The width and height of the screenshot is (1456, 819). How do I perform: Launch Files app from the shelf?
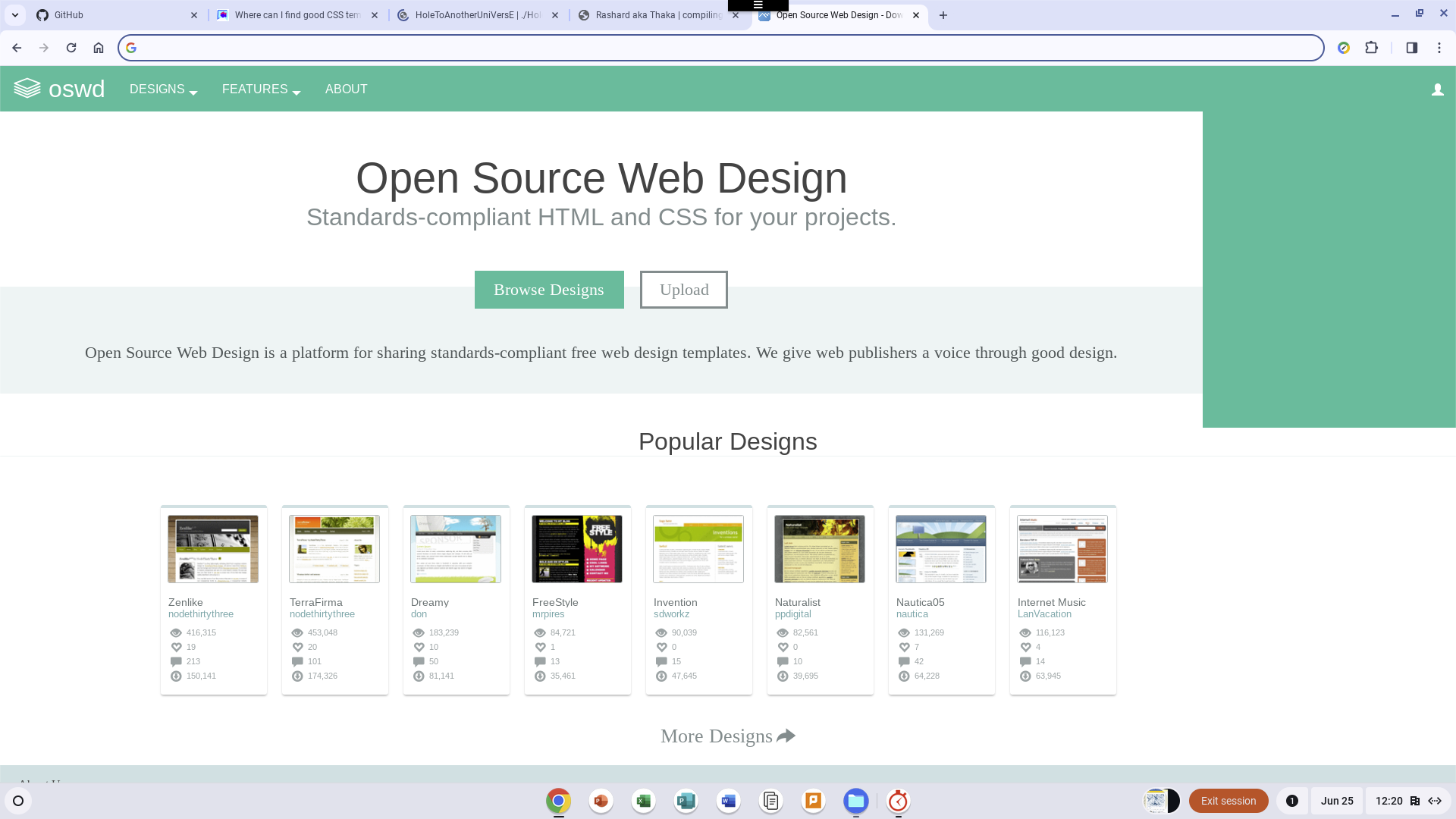[x=855, y=801]
